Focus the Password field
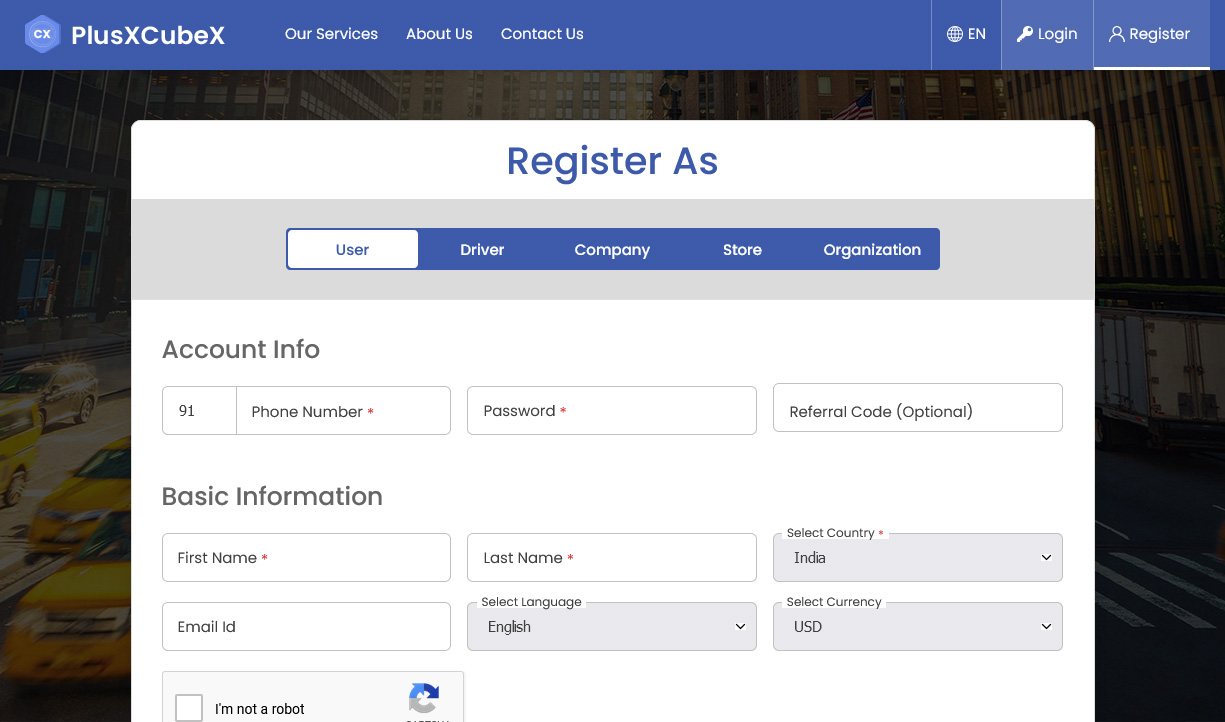 (x=612, y=411)
